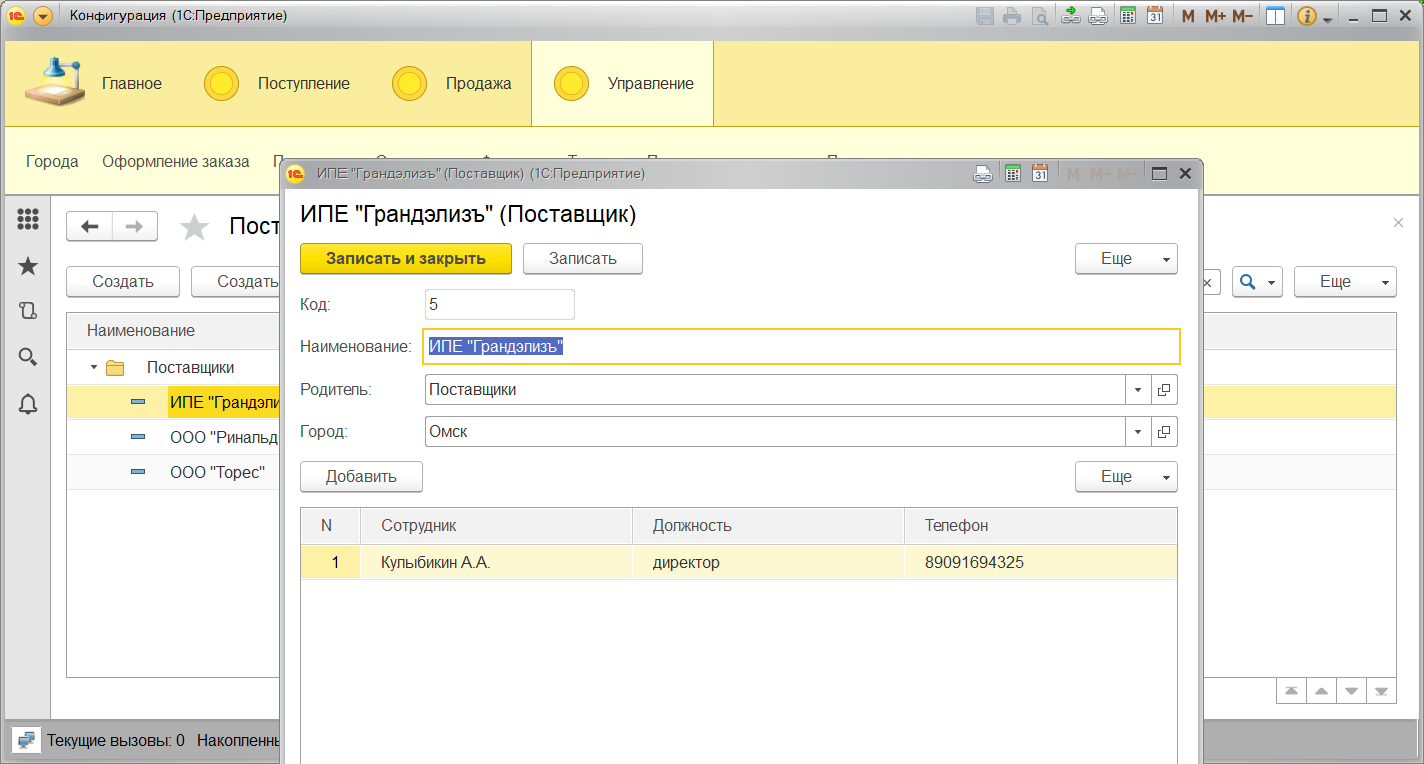Open the Родитель value form button

(x=1165, y=389)
